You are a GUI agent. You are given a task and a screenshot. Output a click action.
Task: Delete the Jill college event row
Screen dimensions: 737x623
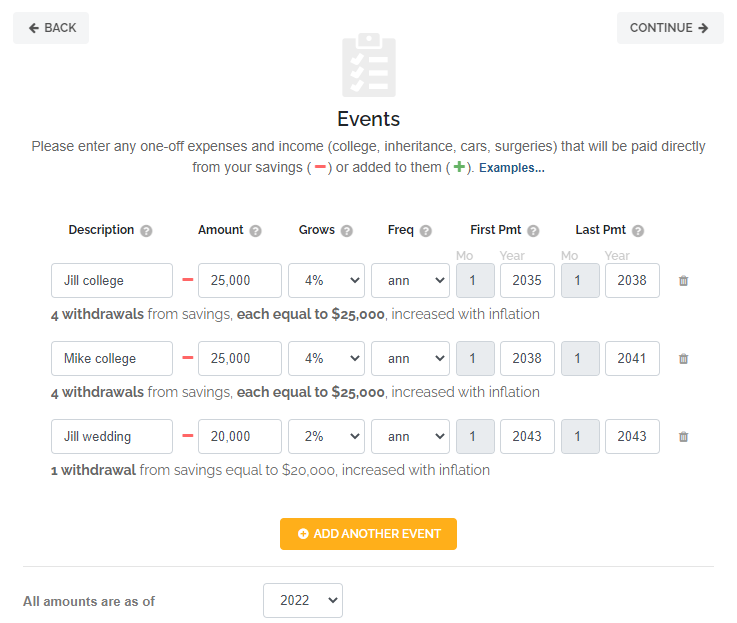[683, 281]
